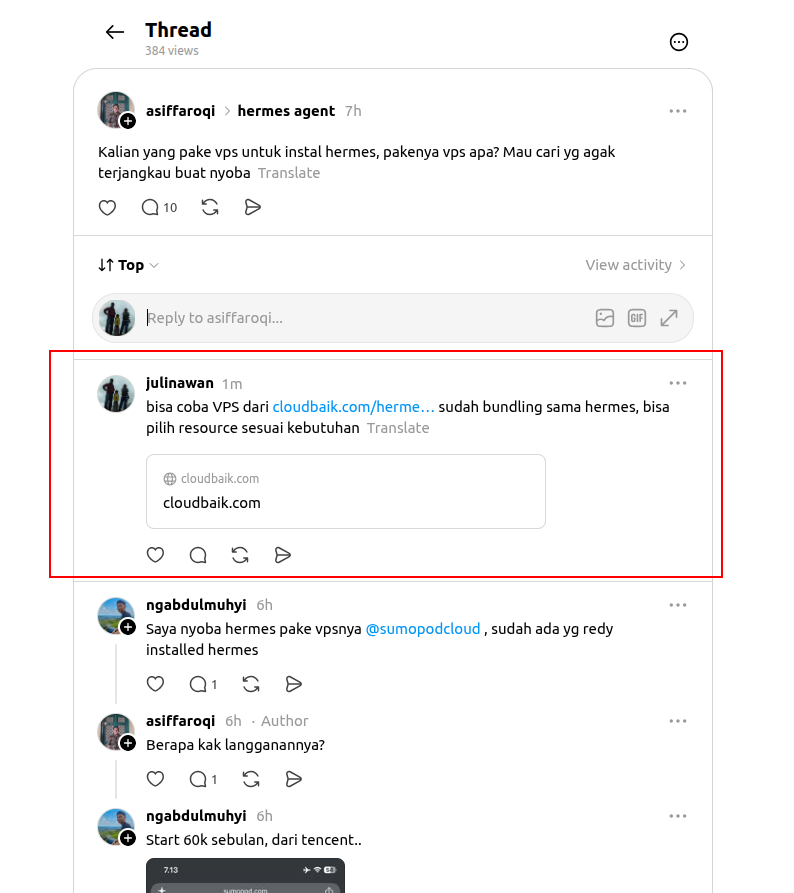Open more options for julinawan's reply
The image size is (794, 893).
pos(677,383)
